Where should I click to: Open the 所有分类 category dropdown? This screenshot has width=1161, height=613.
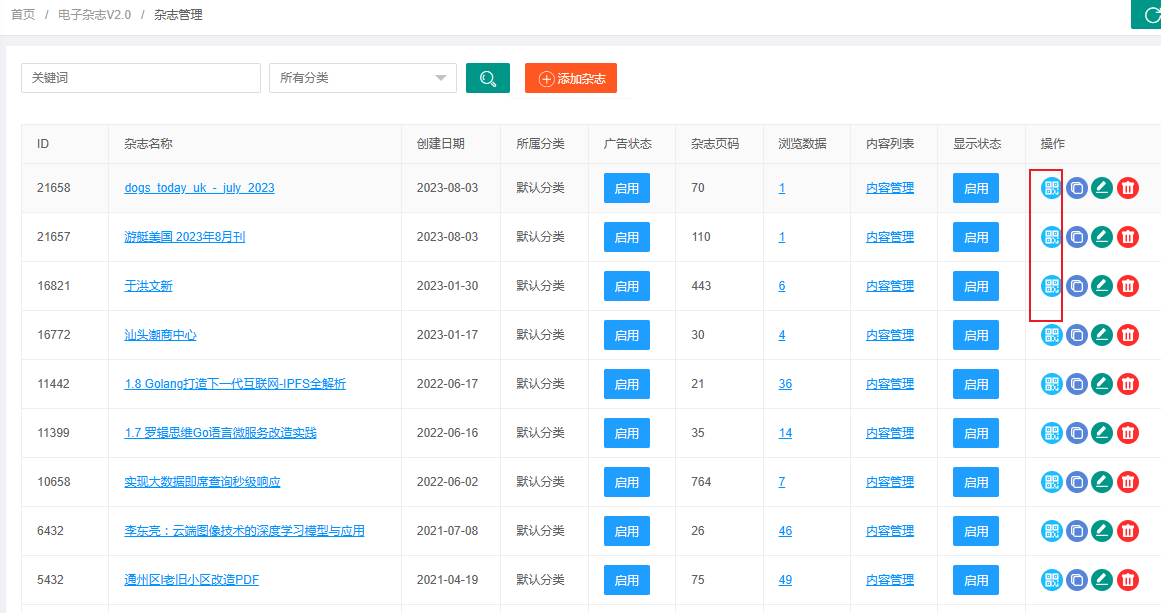(x=362, y=78)
